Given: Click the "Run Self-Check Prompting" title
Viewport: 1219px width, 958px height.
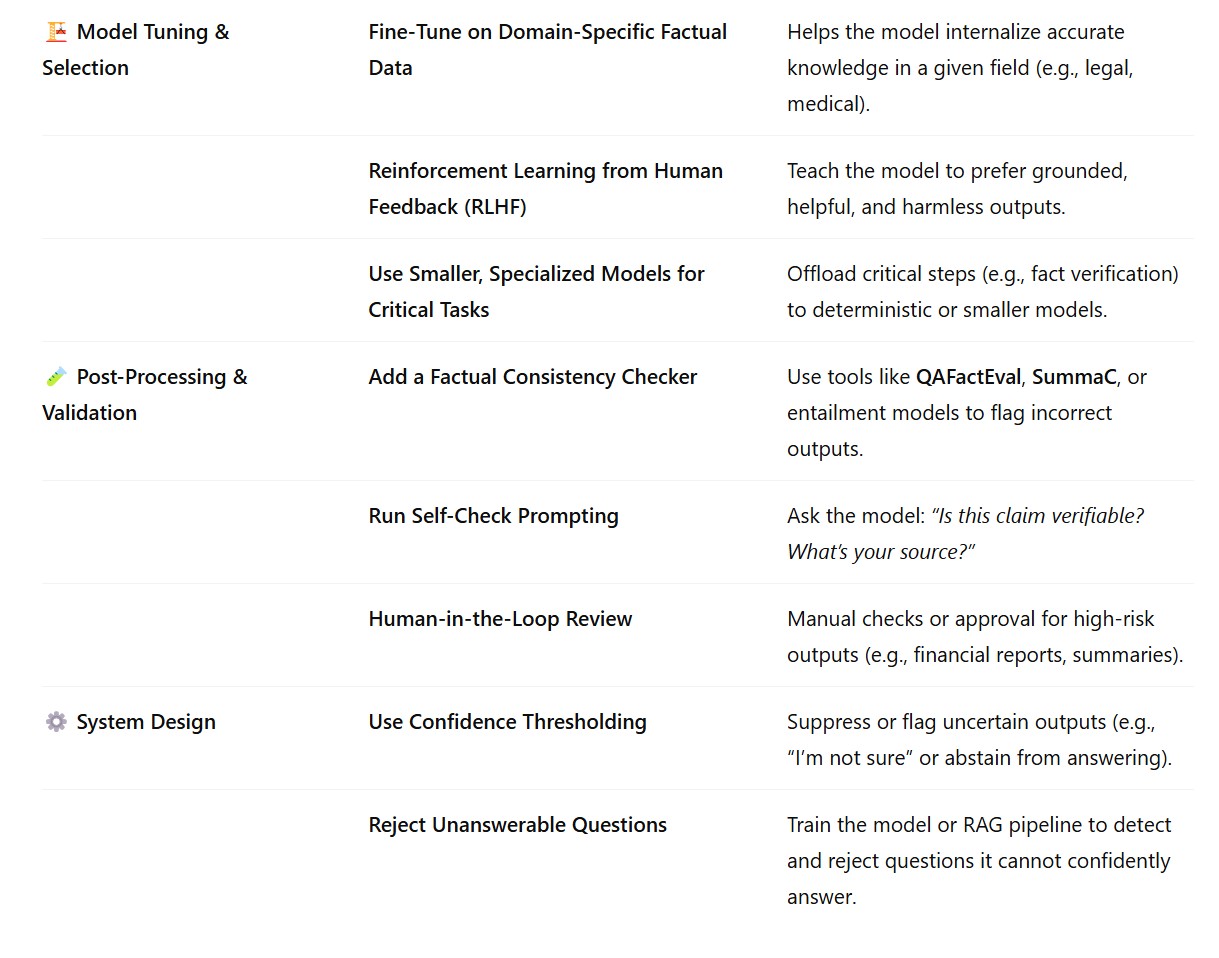Looking at the screenshot, I should tap(493, 516).
